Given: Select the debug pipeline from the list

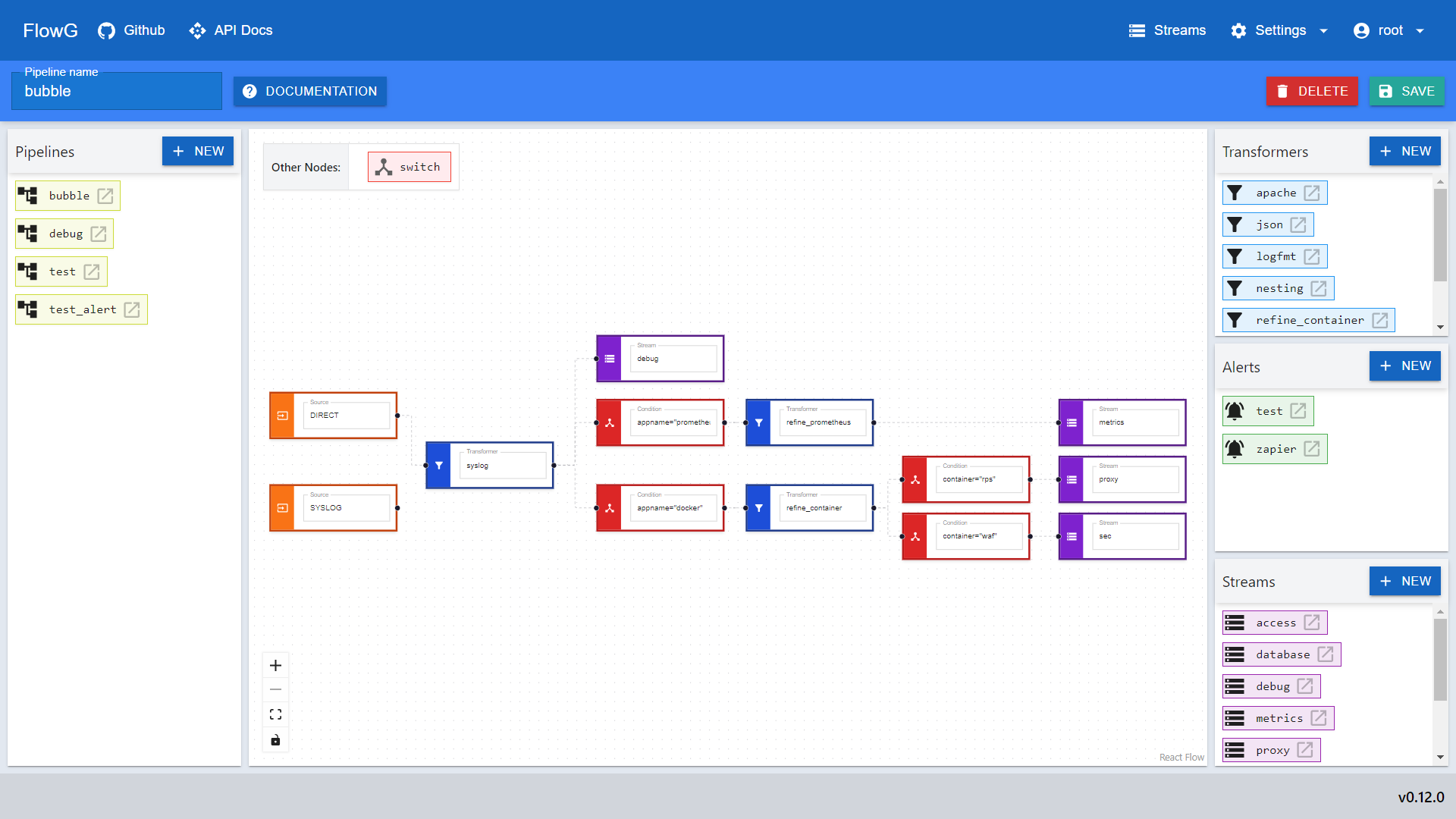Looking at the screenshot, I should click(65, 233).
